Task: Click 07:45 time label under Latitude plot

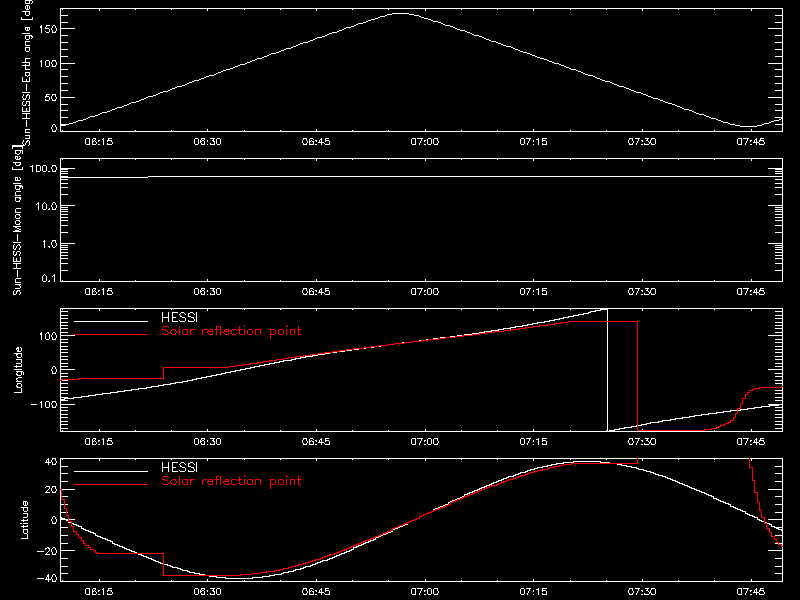Action: [751, 592]
